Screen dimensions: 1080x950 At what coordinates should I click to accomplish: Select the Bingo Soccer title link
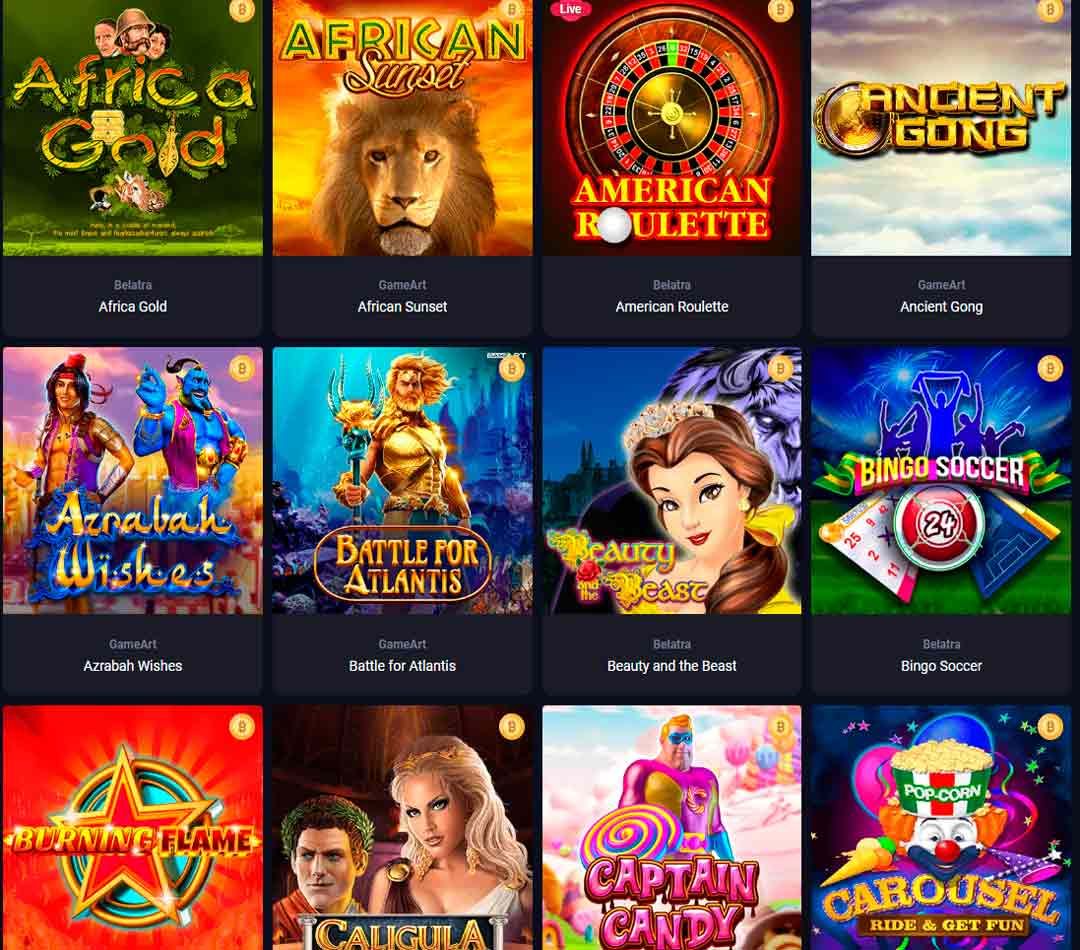click(x=941, y=666)
